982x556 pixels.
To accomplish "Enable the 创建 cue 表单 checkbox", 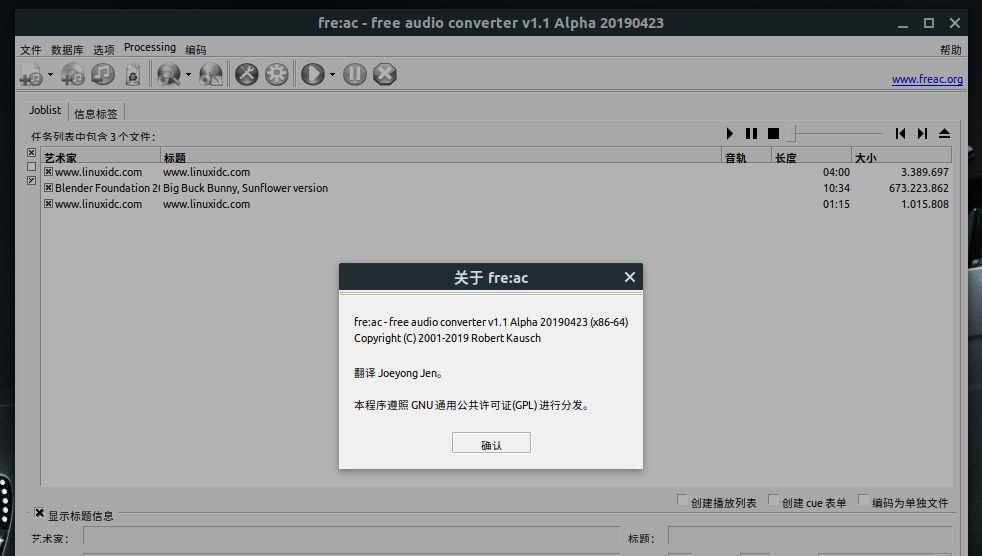I will 773,500.
